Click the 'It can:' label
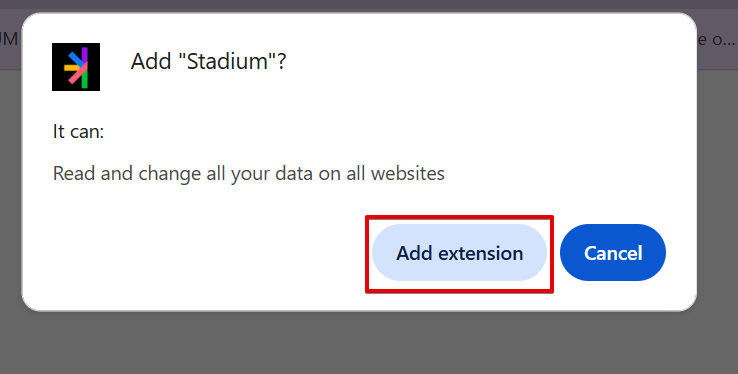 78,131
